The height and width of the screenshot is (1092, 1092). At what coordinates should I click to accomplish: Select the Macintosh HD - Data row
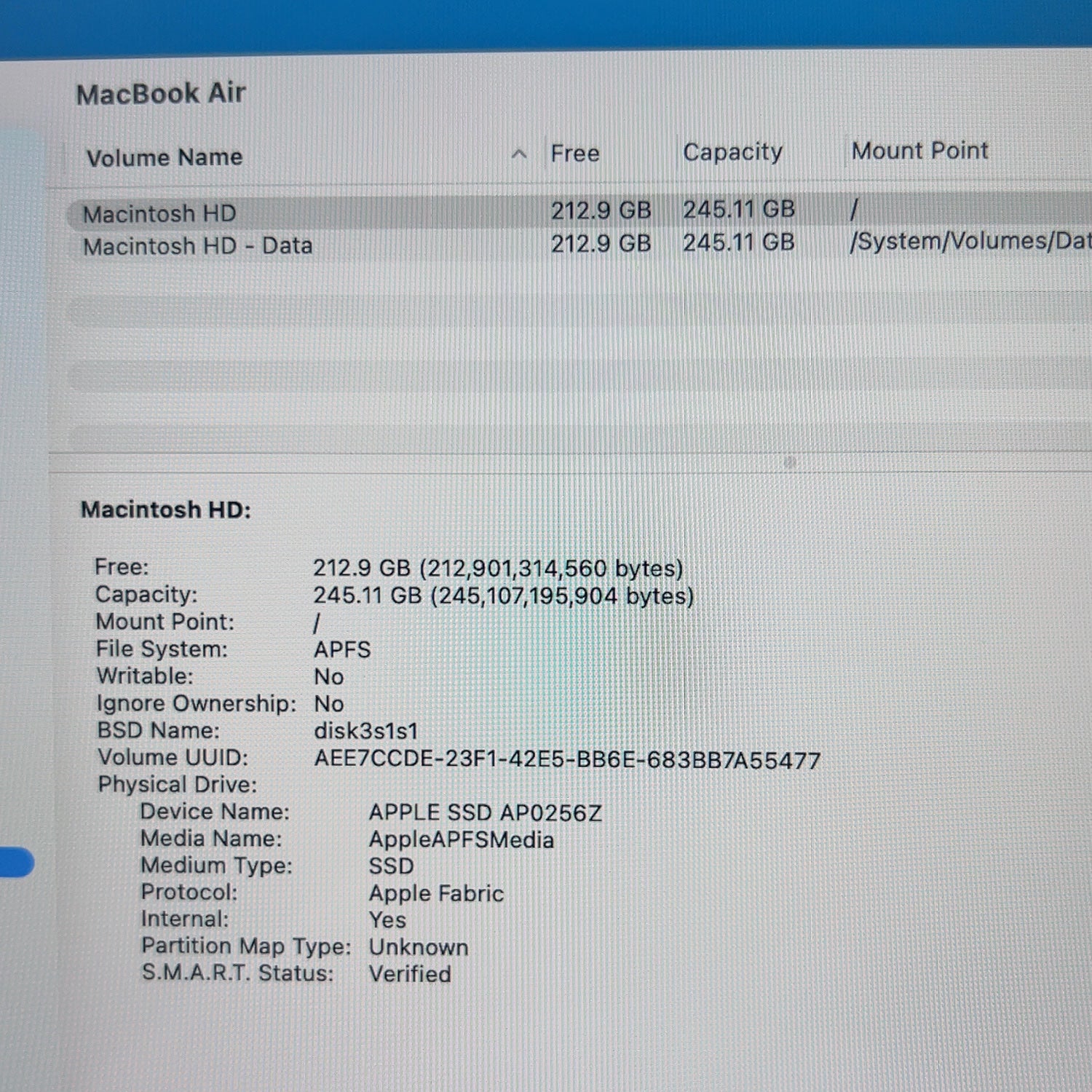pos(579,245)
